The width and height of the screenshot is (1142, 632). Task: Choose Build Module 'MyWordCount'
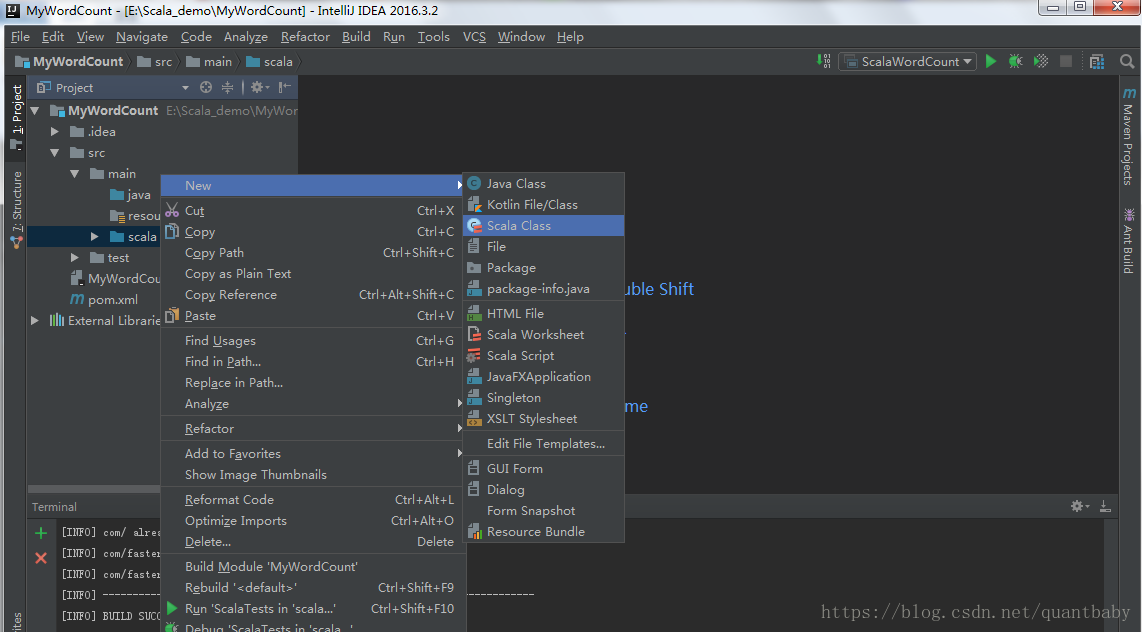(x=312, y=566)
